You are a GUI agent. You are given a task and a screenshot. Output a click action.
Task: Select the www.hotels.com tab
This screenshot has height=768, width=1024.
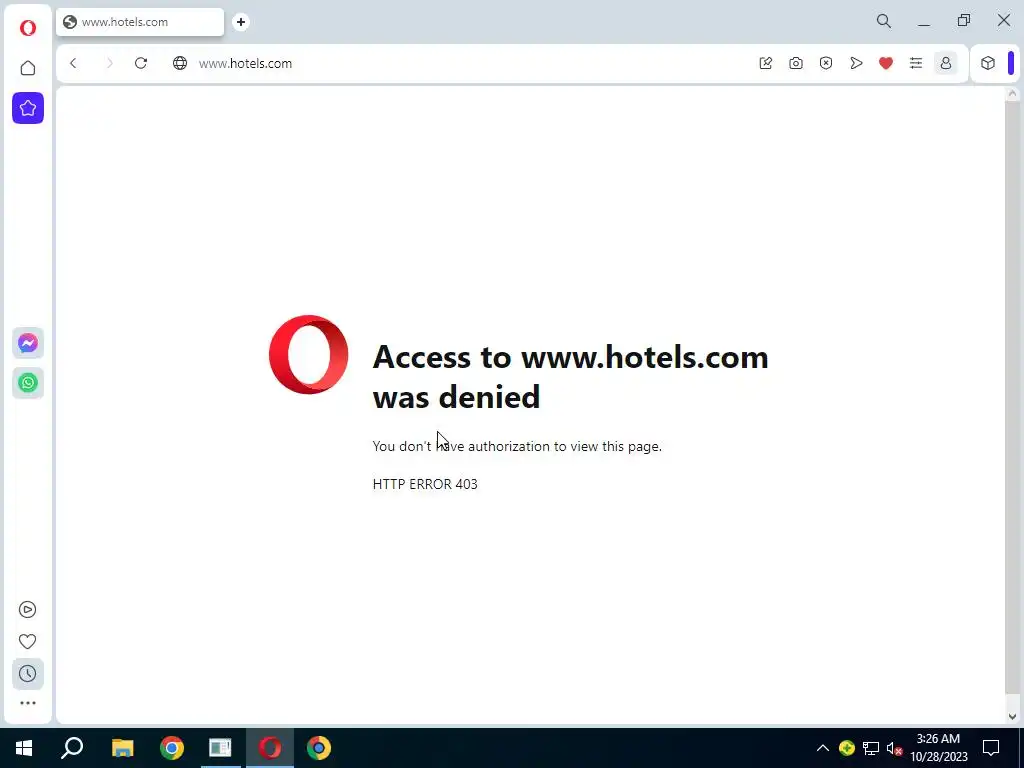coord(140,22)
